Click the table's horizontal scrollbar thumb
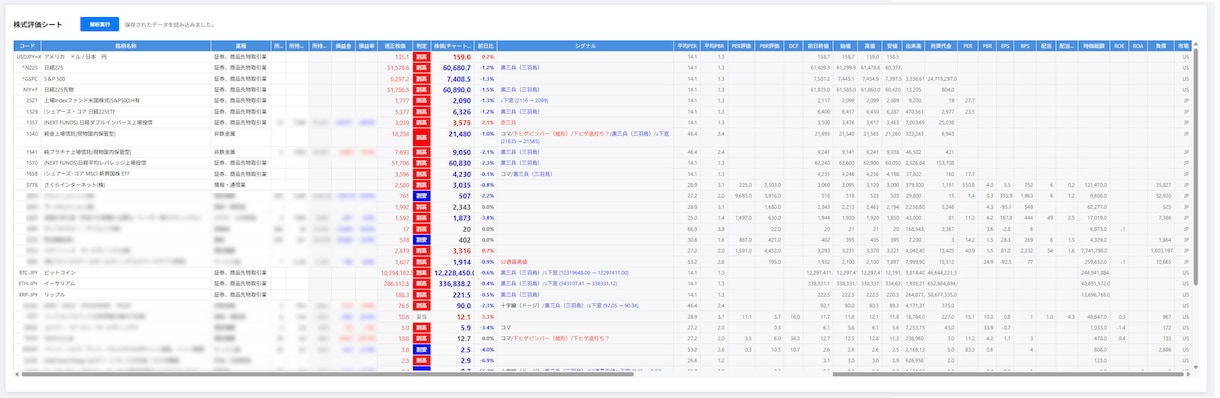This screenshot has height=398, width=1220. (328, 375)
